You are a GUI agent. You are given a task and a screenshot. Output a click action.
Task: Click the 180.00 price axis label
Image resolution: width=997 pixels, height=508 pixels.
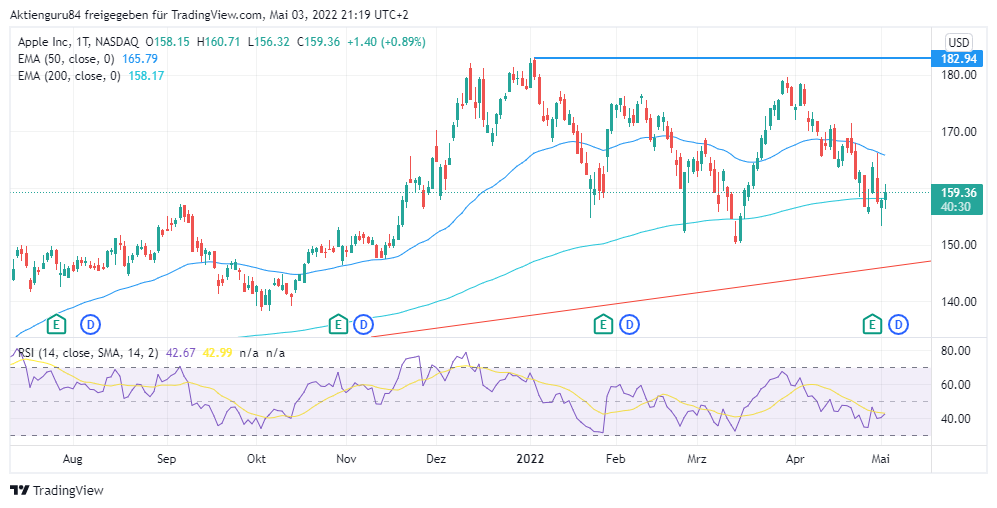tap(959, 75)
